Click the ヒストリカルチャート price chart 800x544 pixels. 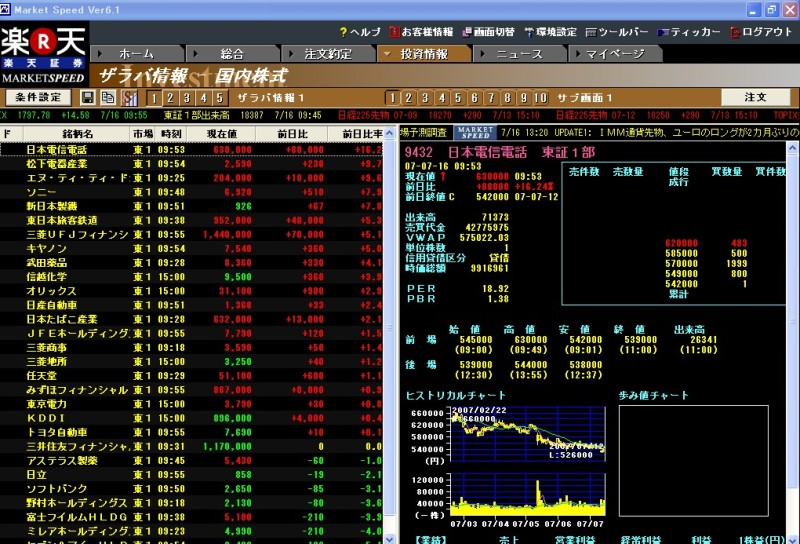point(528,434)
